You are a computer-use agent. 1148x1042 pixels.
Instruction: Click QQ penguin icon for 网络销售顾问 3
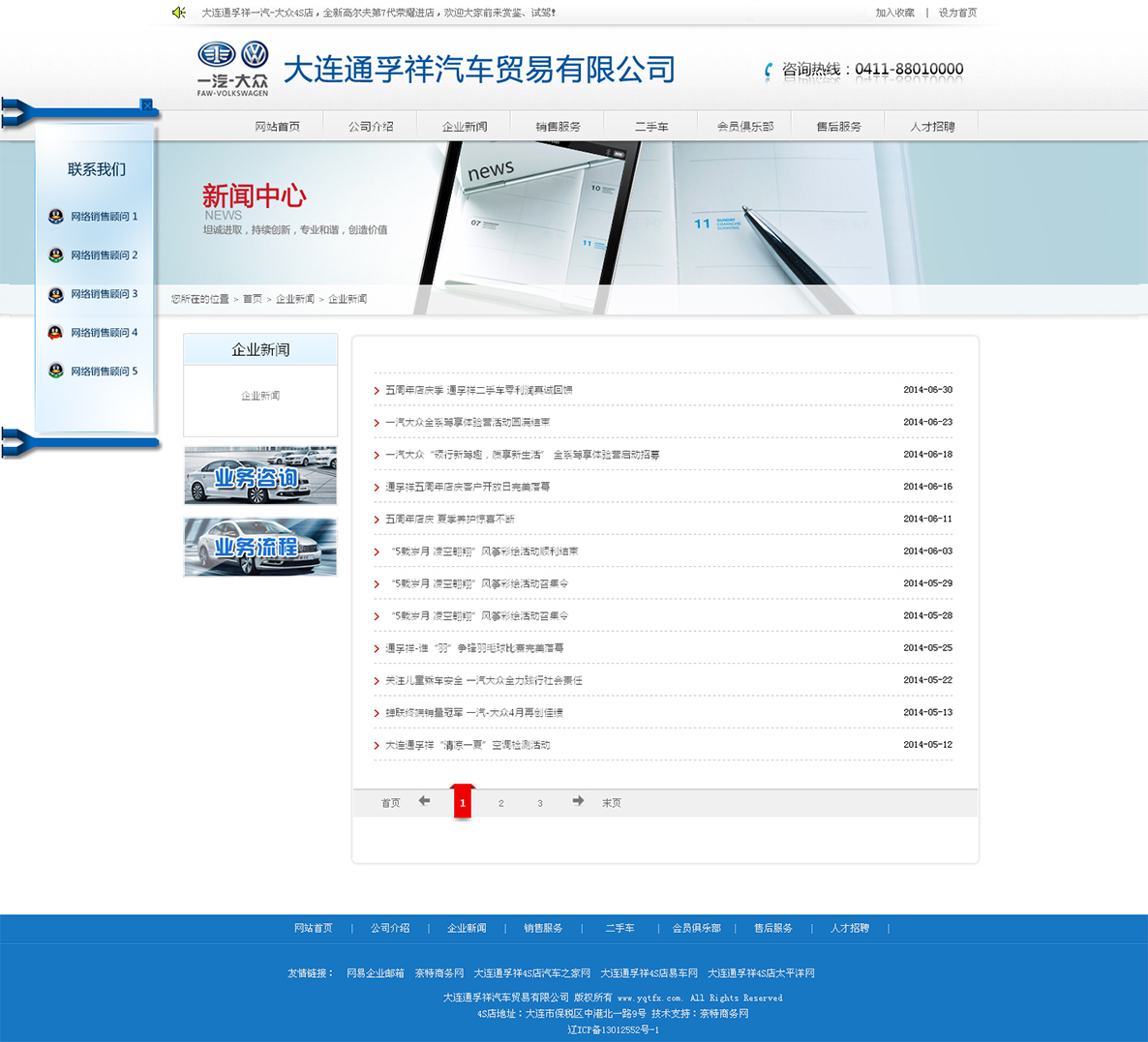click(x=56, y=294)
